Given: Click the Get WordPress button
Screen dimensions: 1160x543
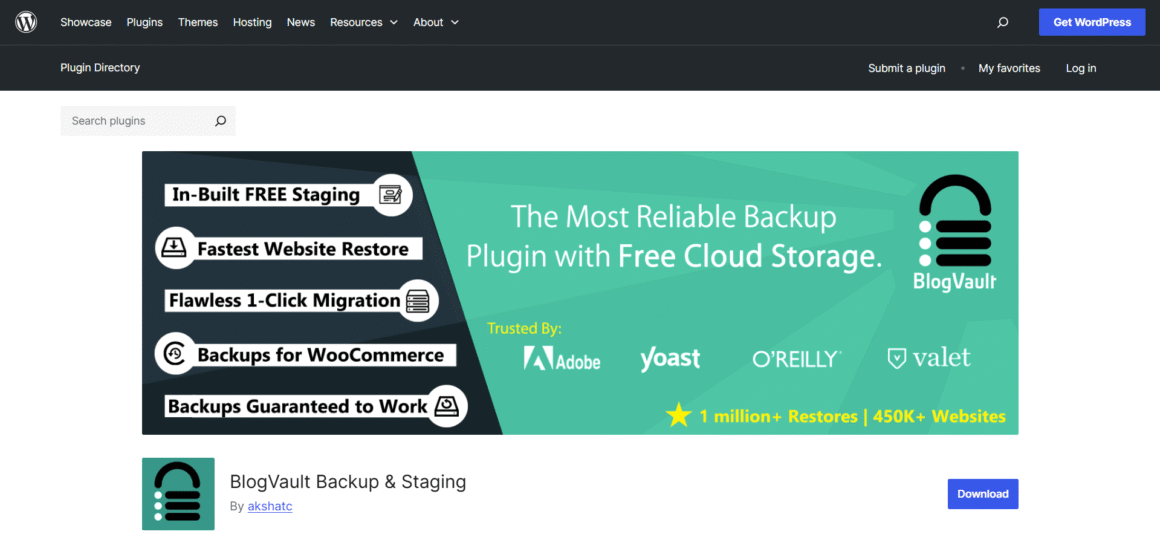Looking at the screenshot, I should pyautogui.click(x=1092, y=22).
